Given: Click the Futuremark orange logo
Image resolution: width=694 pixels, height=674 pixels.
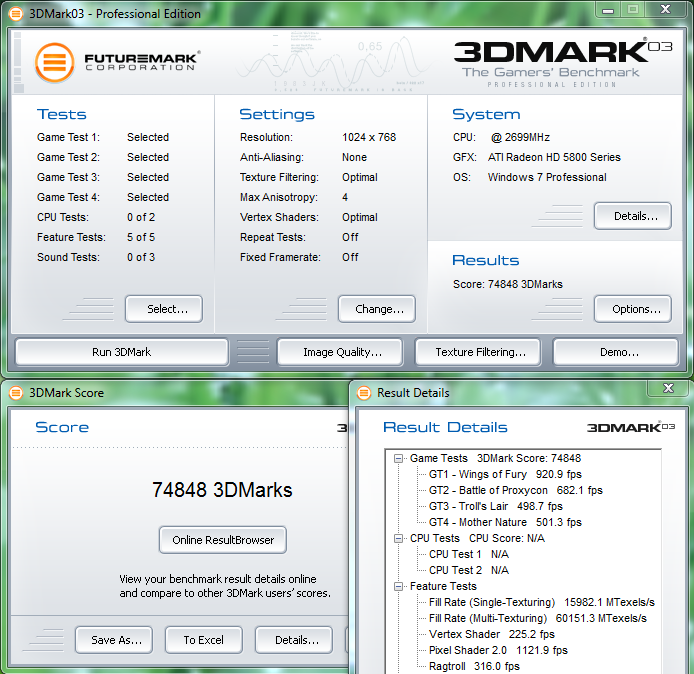Looking at the screenshot, I should click(x=55, y=62).
